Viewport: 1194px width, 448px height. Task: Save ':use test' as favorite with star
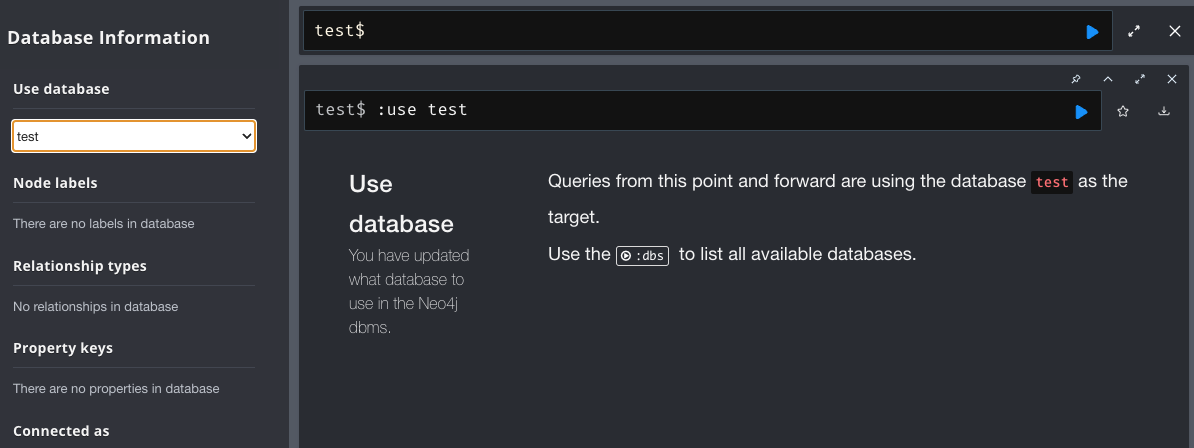(1122, 111)
